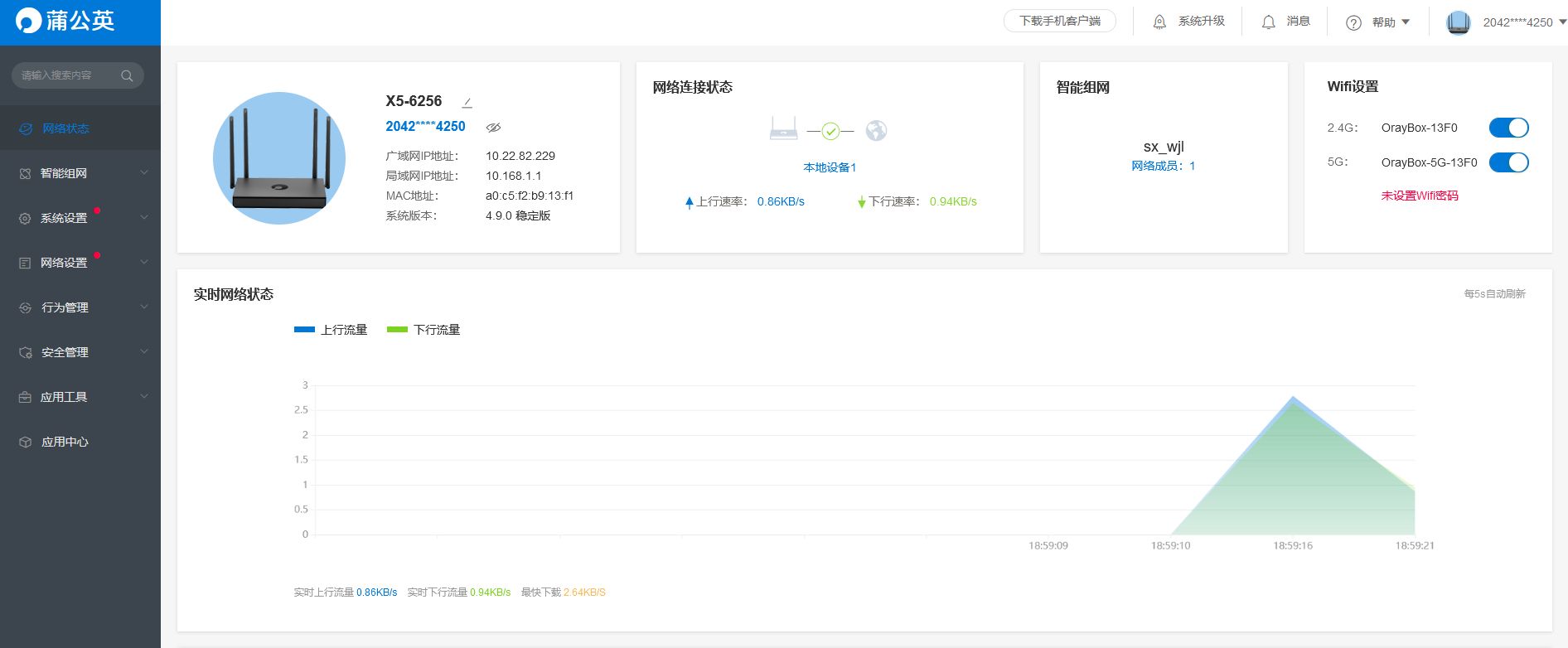
Task: Expand the 应用工具 chevron
Action: click(144, 396)
